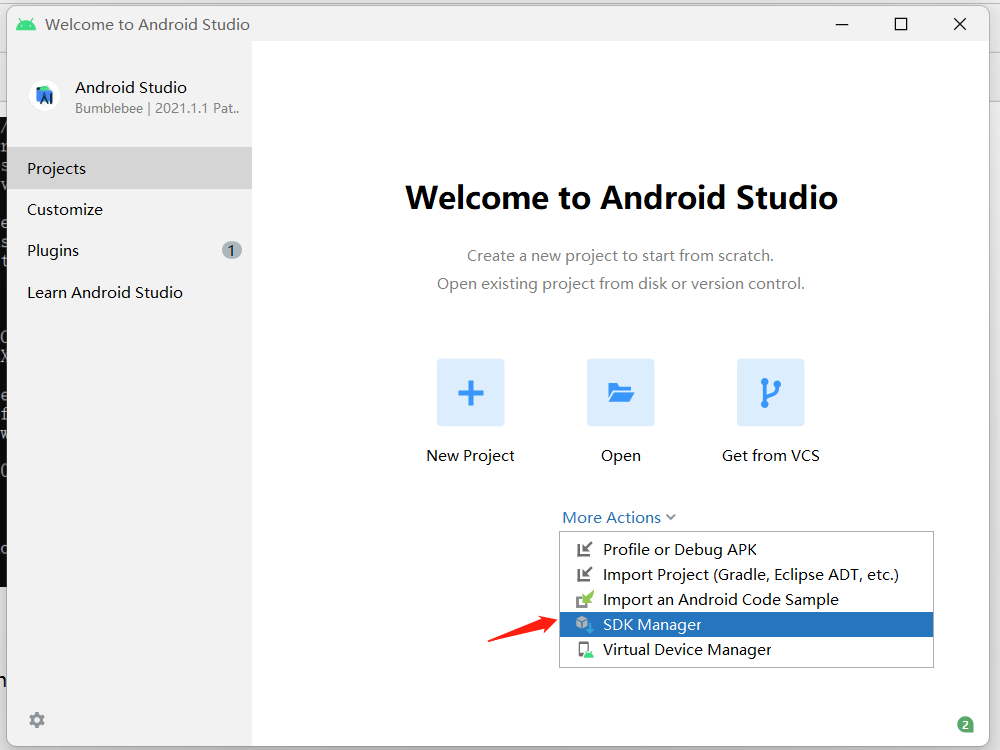Click 'Create a new project to start from scratch' text

pos(620,256)
